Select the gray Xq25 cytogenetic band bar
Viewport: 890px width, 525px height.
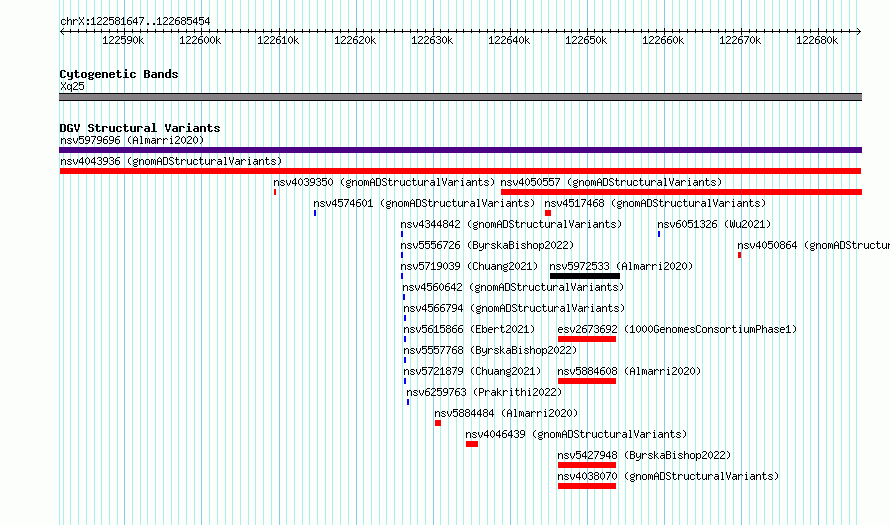click(x=460, y=97)
